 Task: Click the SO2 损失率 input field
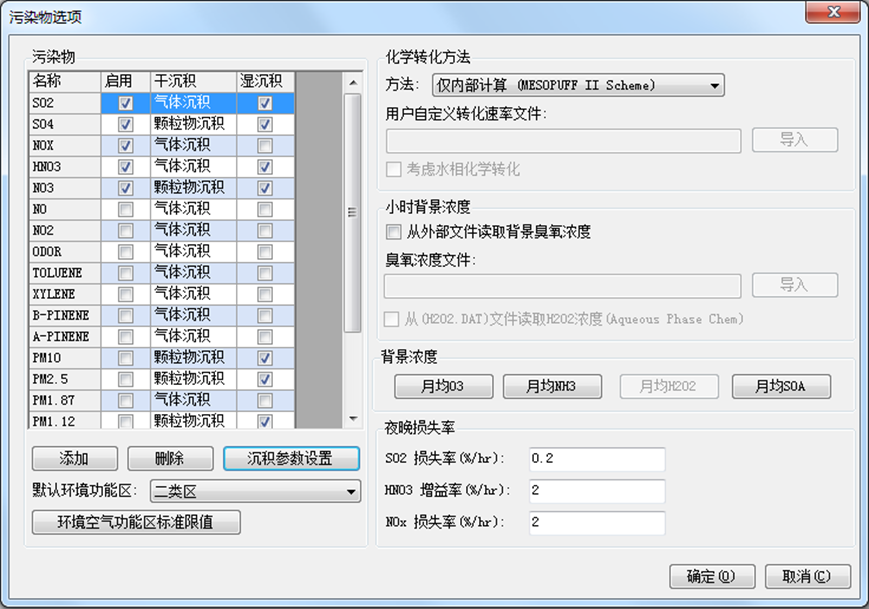click(596, 458)
